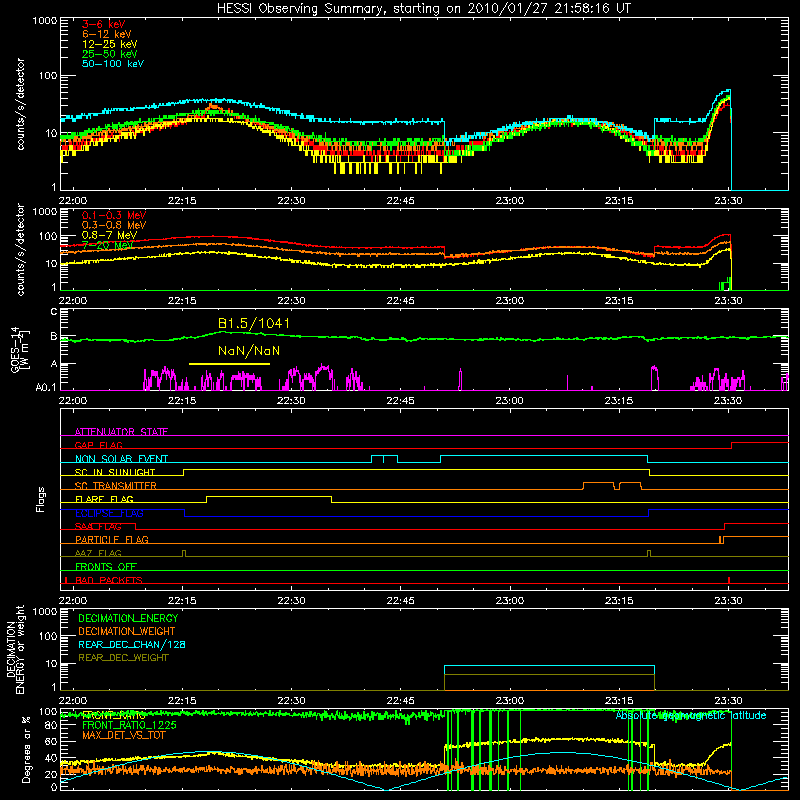Click the REAR_DEC_WEIGHT legend label
This screenshot has height=800, width=800.
coord(123,658)
